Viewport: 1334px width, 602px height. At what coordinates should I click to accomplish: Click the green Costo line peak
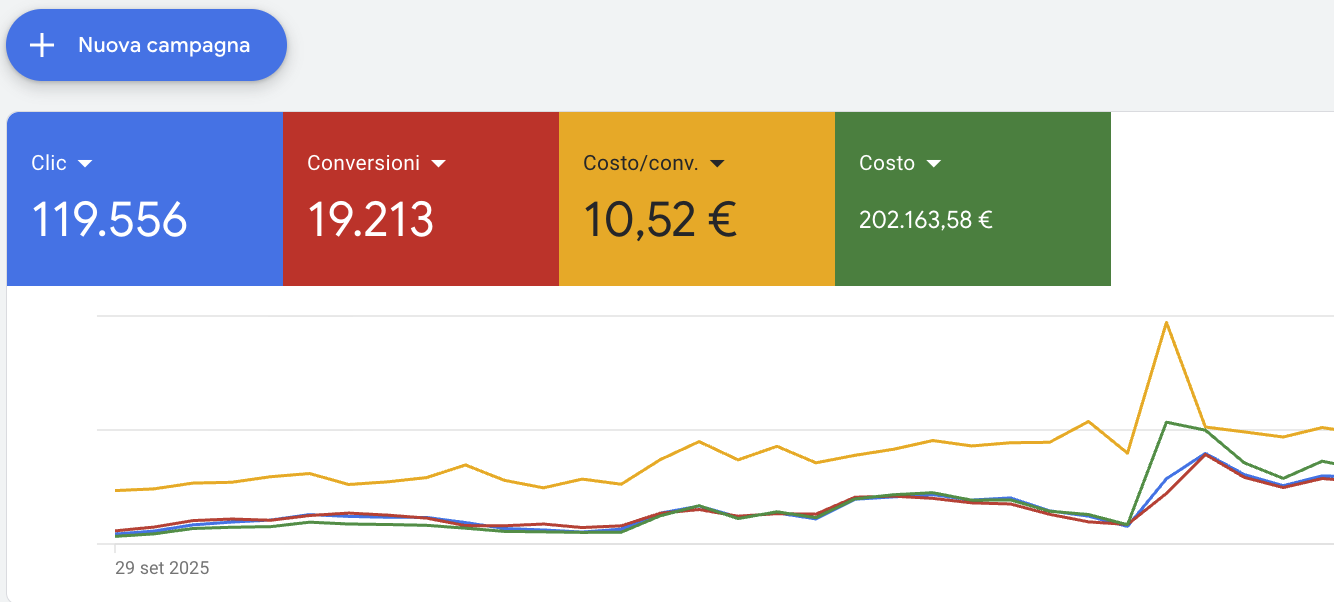click(x=1167, y=422)
